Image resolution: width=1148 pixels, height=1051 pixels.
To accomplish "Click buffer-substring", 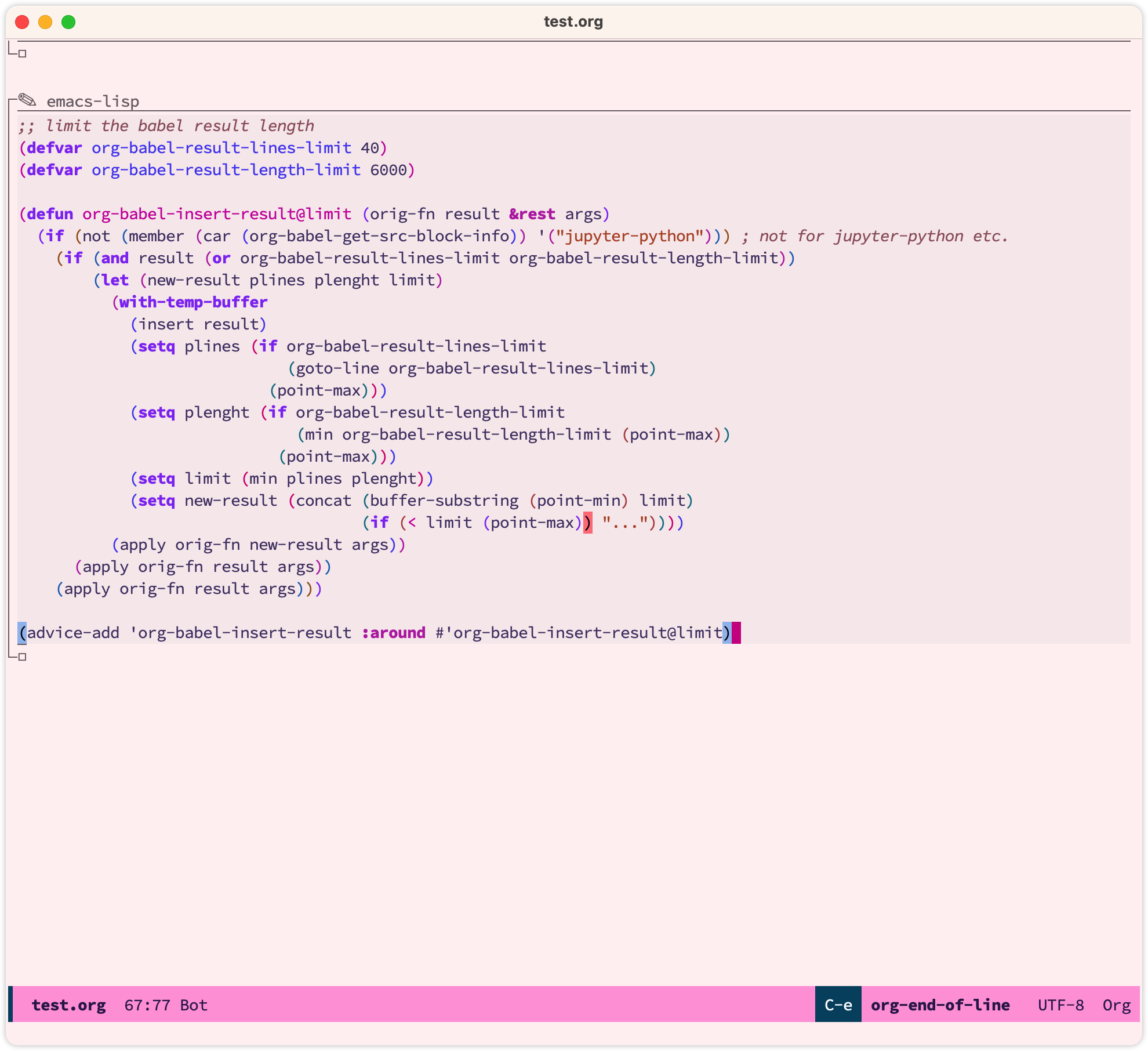I will point(444,501).
